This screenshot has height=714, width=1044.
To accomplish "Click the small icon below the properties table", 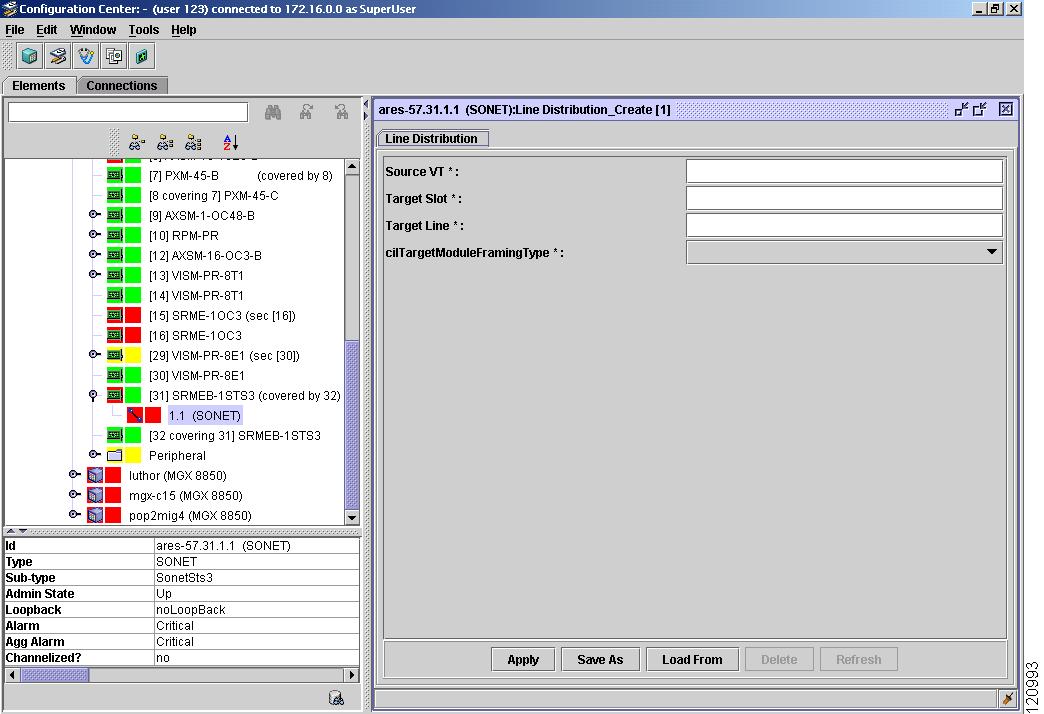I will coord(337,697).
